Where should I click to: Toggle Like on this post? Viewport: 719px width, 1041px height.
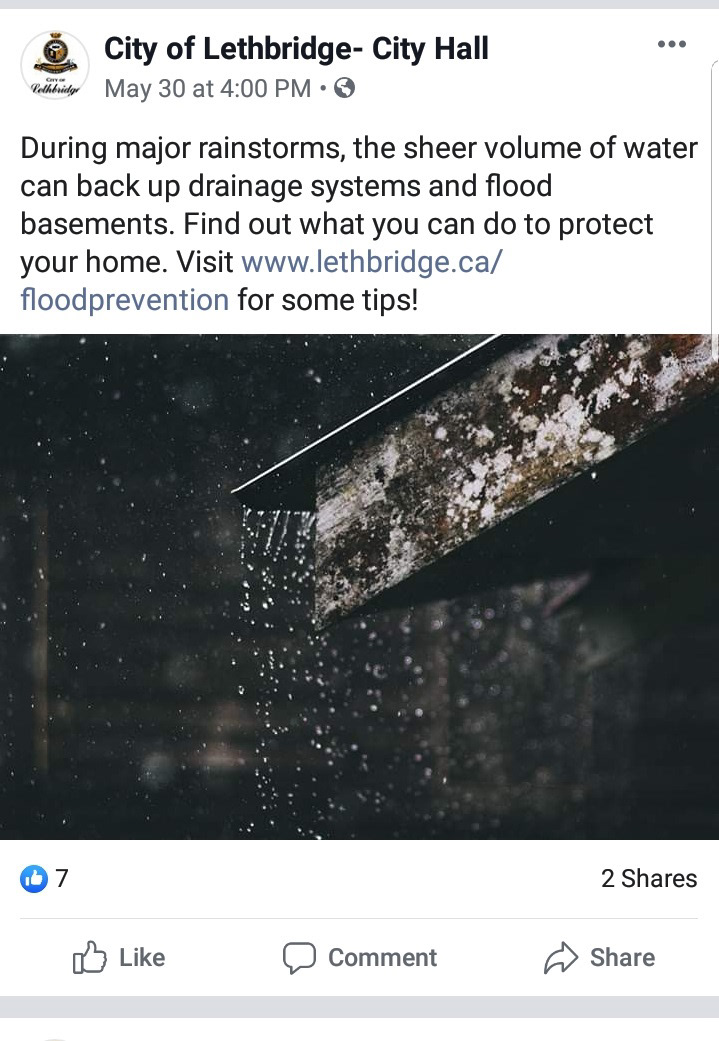click(x=119, y=957)
